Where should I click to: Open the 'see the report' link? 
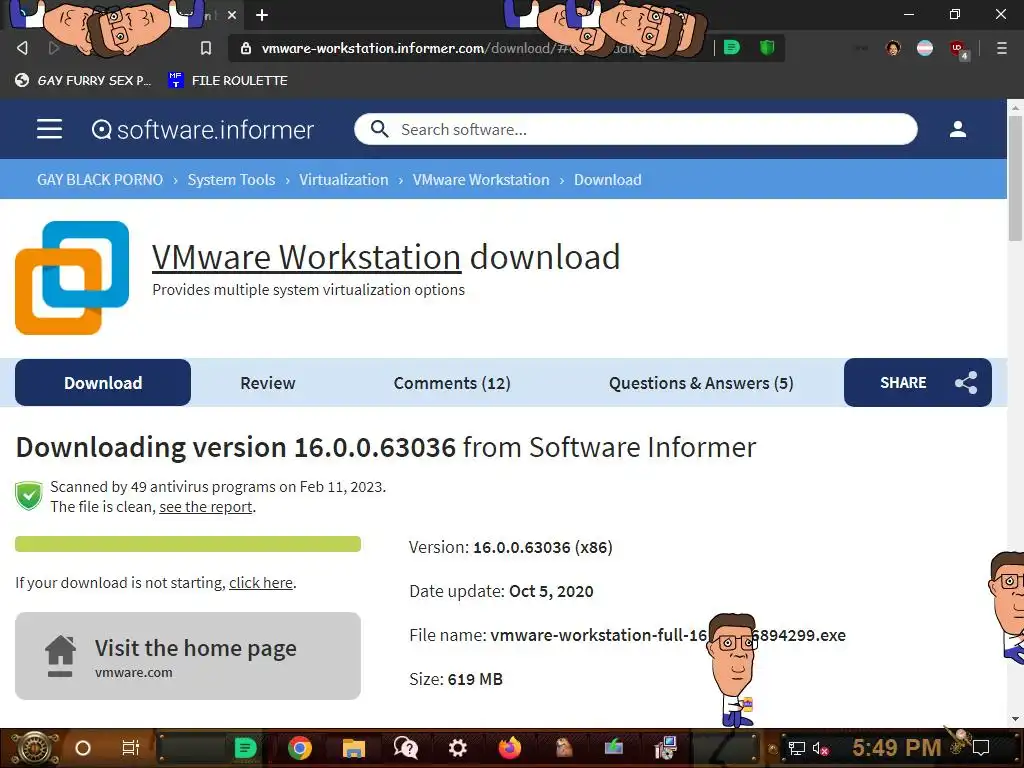206,507
